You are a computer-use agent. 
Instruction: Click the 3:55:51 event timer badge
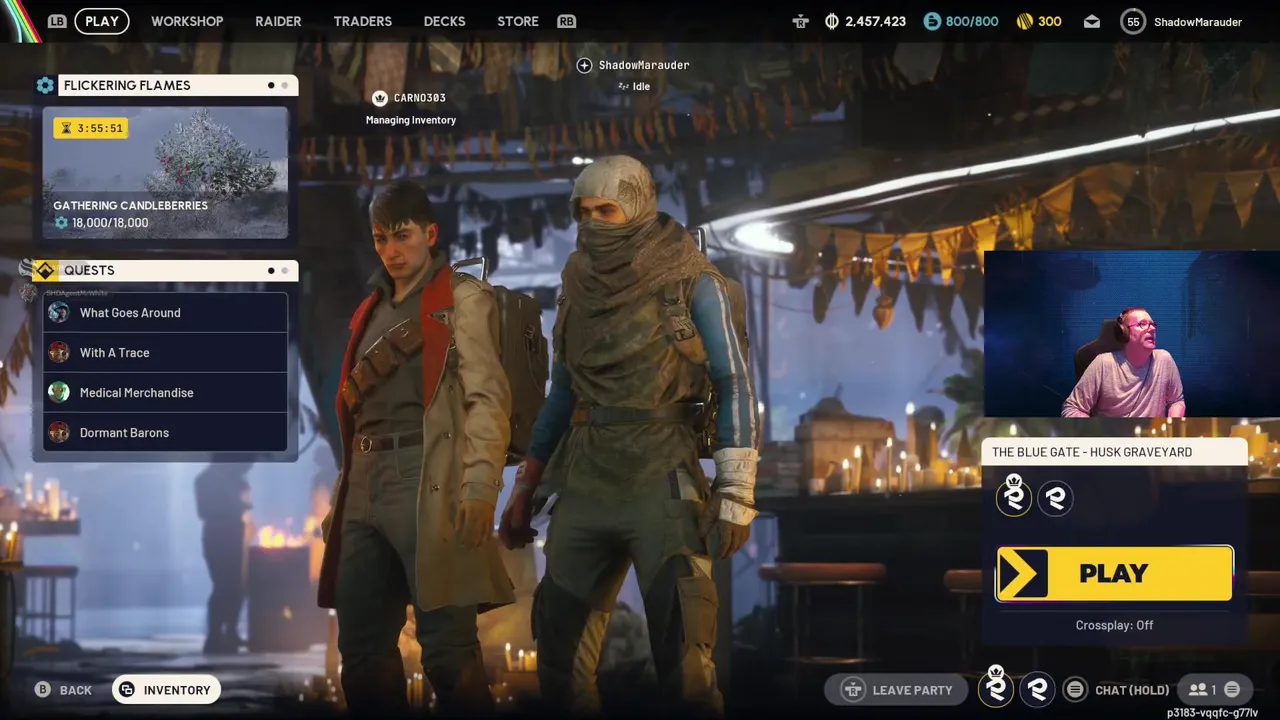tap(91, 128)
